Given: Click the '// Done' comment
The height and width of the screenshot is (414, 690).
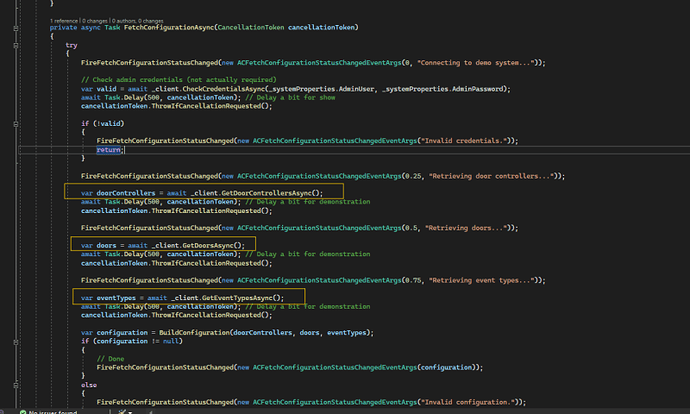Looking at the screenshot, I should click(110, 359).
